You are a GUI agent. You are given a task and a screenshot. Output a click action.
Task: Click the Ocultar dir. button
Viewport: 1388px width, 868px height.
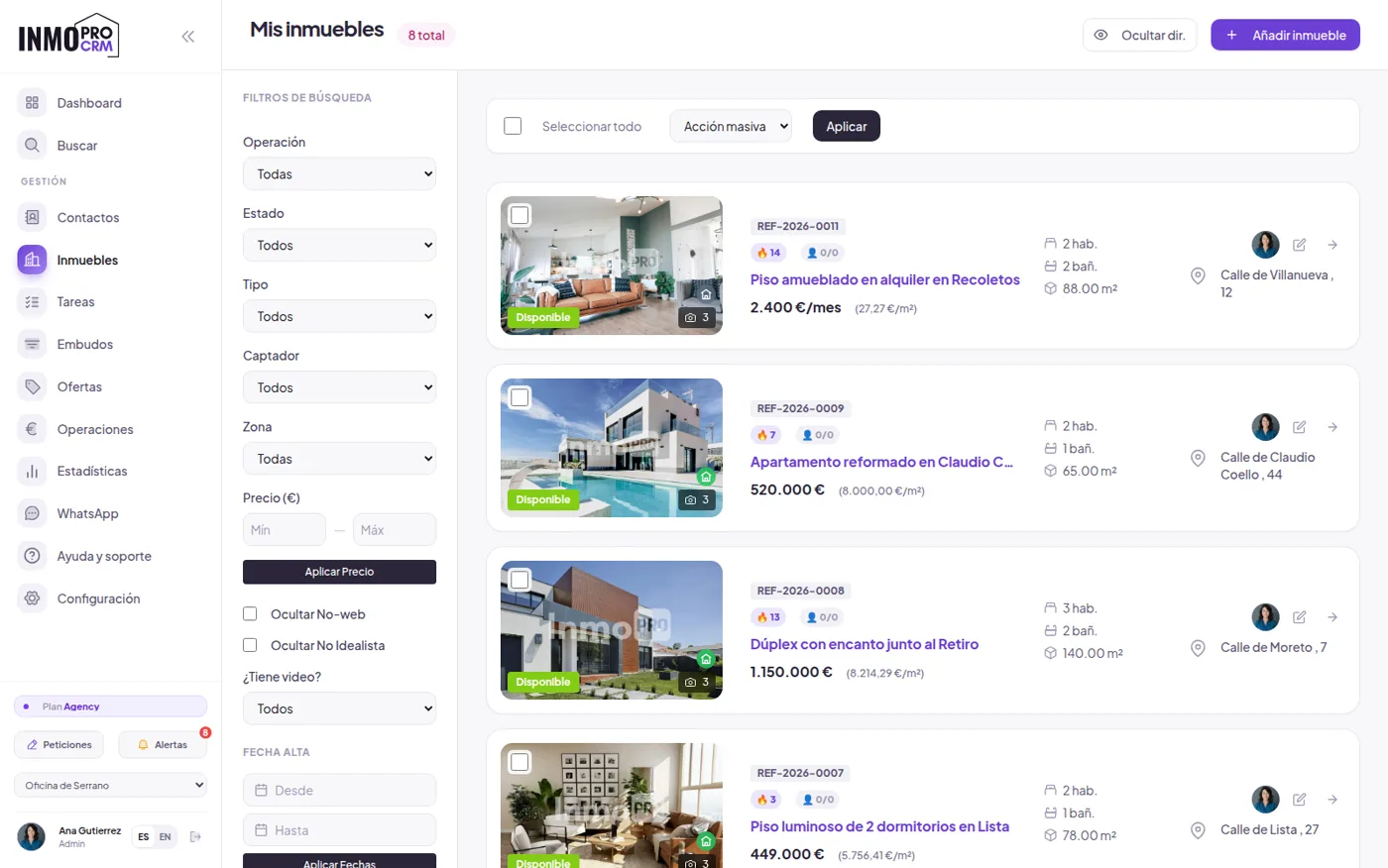(1140, 35)
